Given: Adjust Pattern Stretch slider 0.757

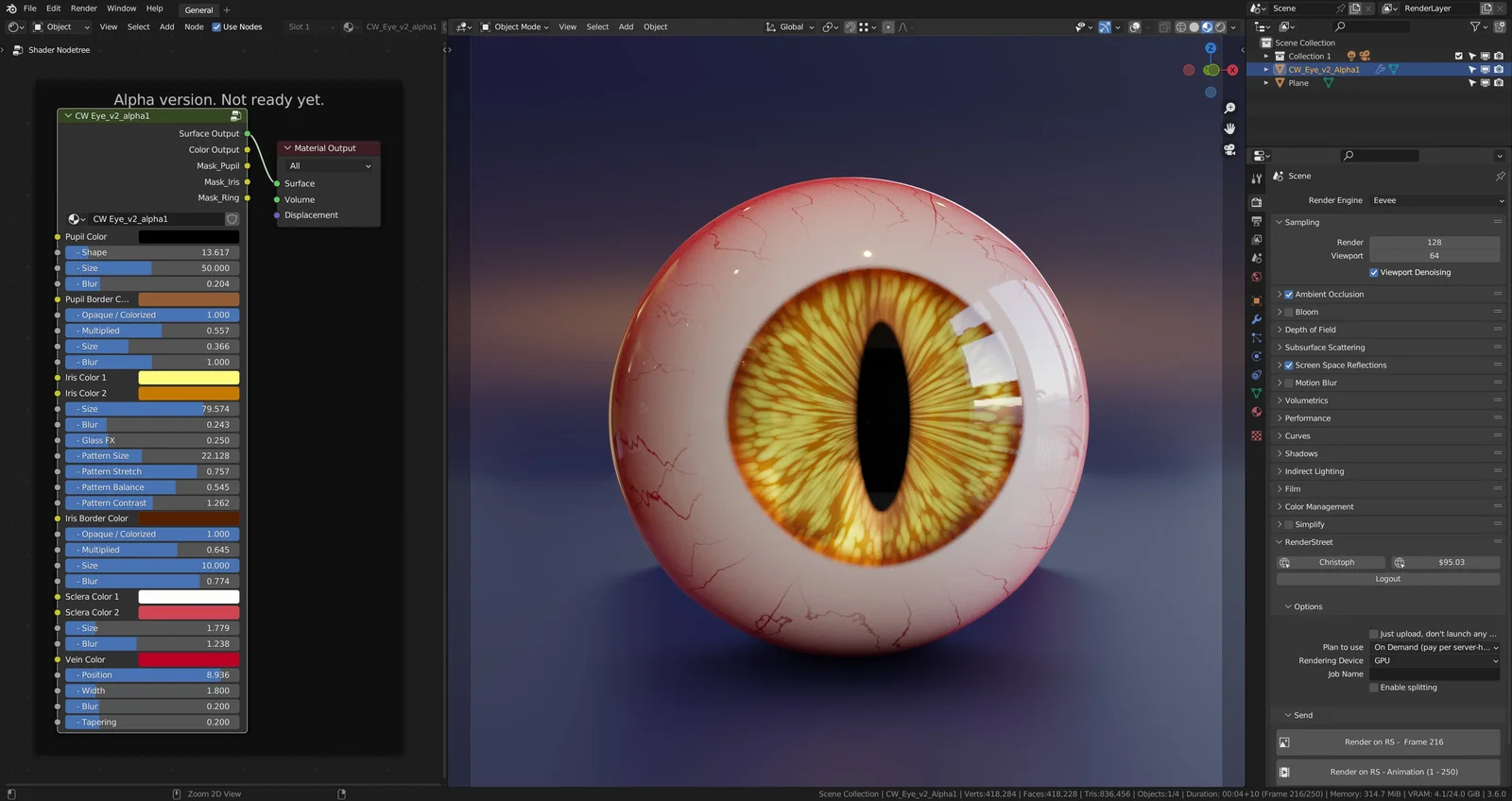Looking at the screenshot, I should coord(153,472).
